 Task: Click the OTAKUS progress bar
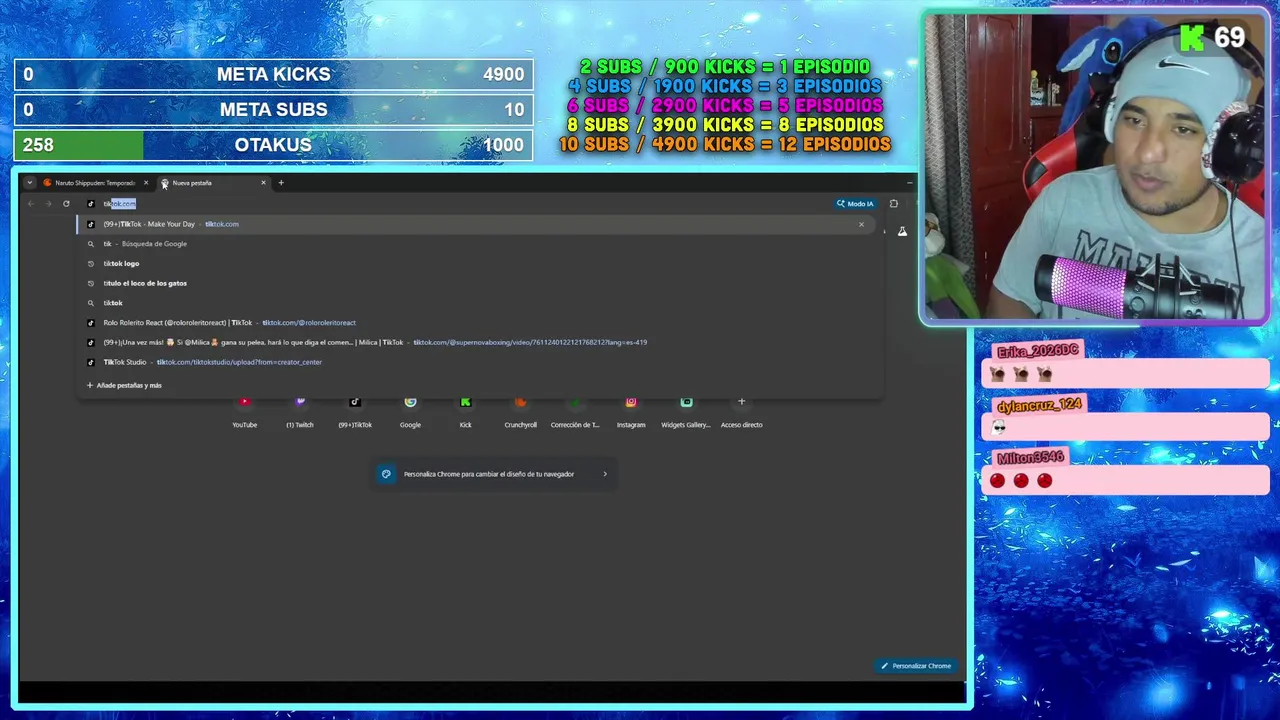(x=273, y=145)
